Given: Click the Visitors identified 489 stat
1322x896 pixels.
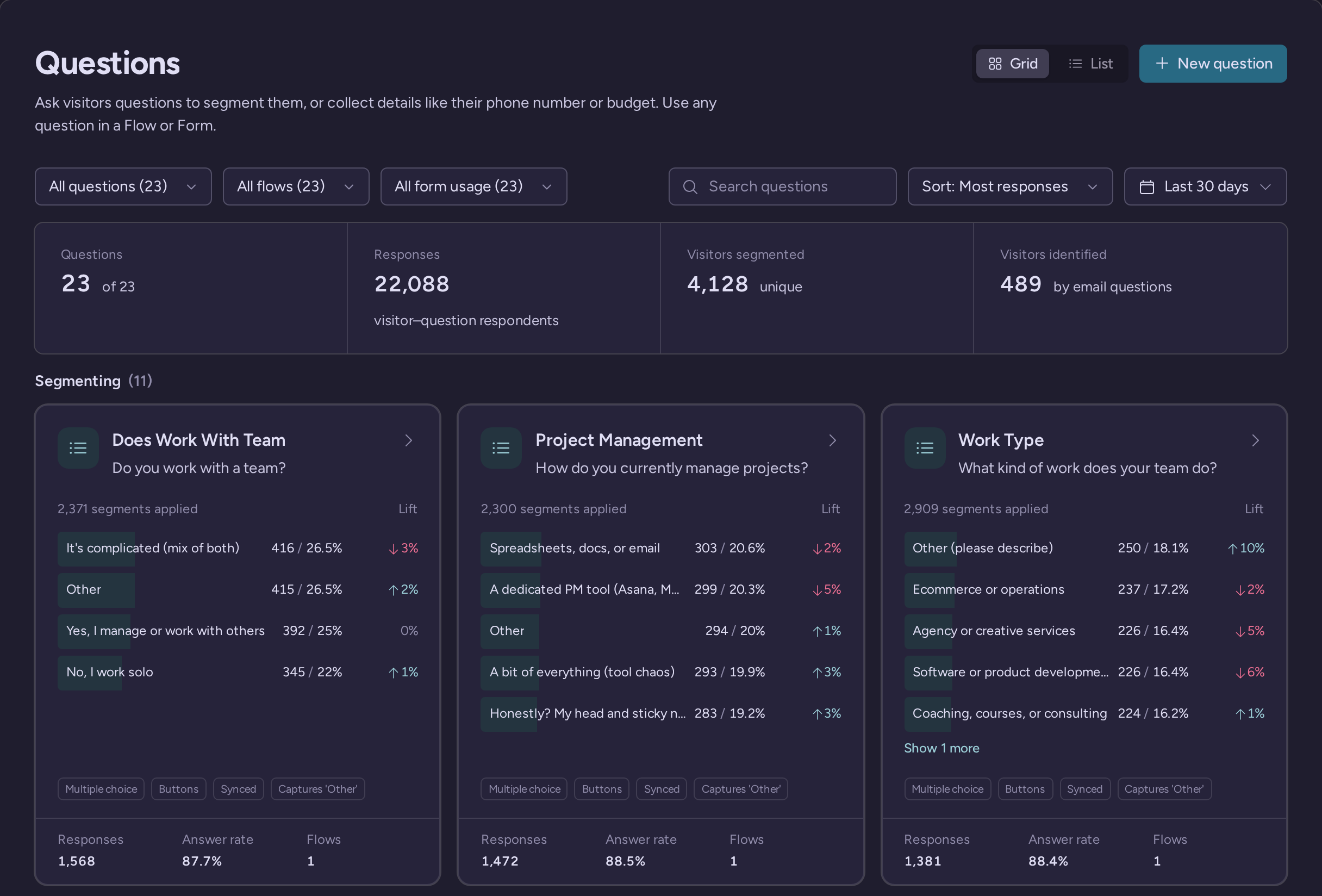Looking at the screenshot, I should (x=1130, y=288).
